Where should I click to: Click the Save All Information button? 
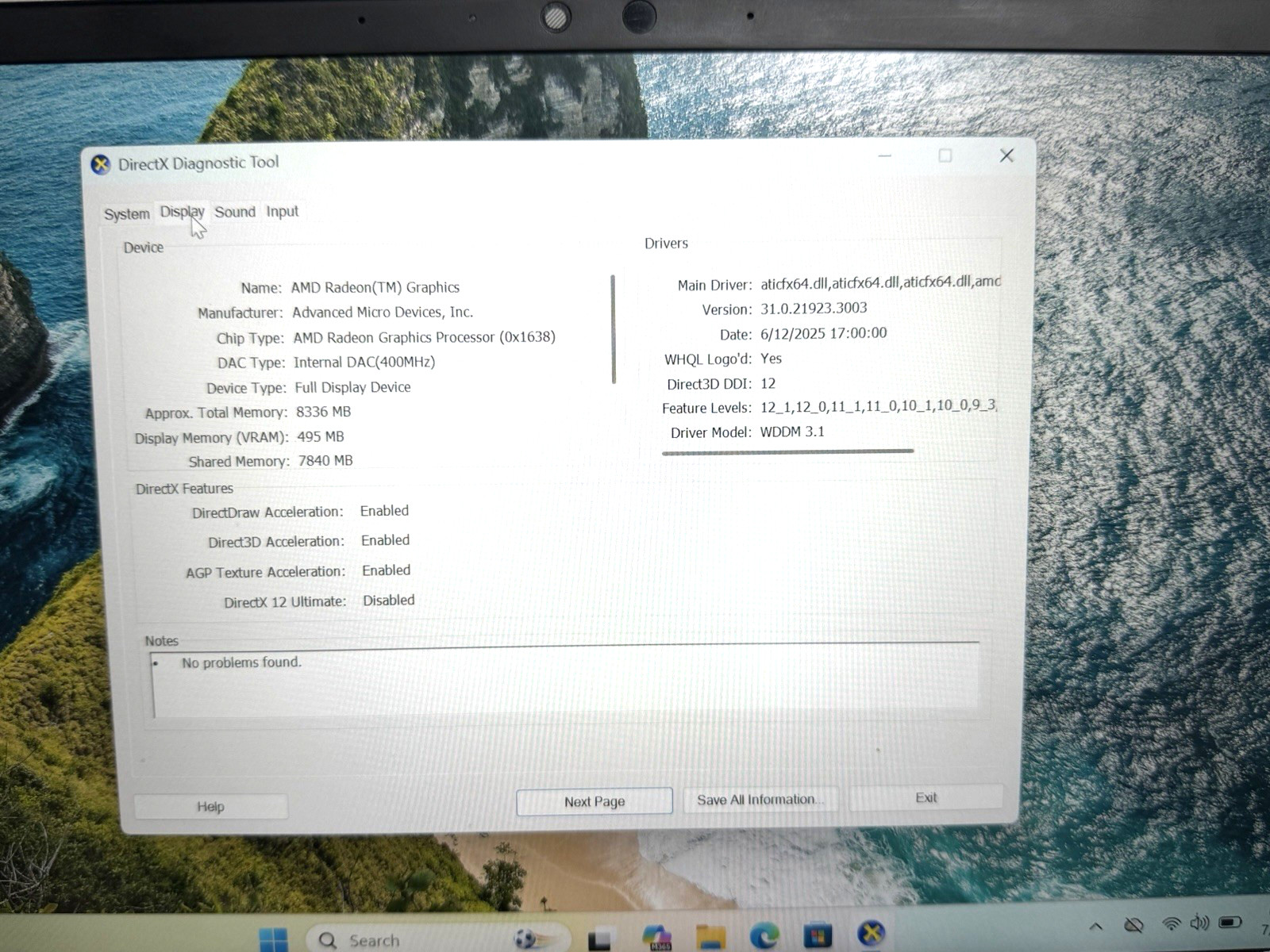[760, 800]
